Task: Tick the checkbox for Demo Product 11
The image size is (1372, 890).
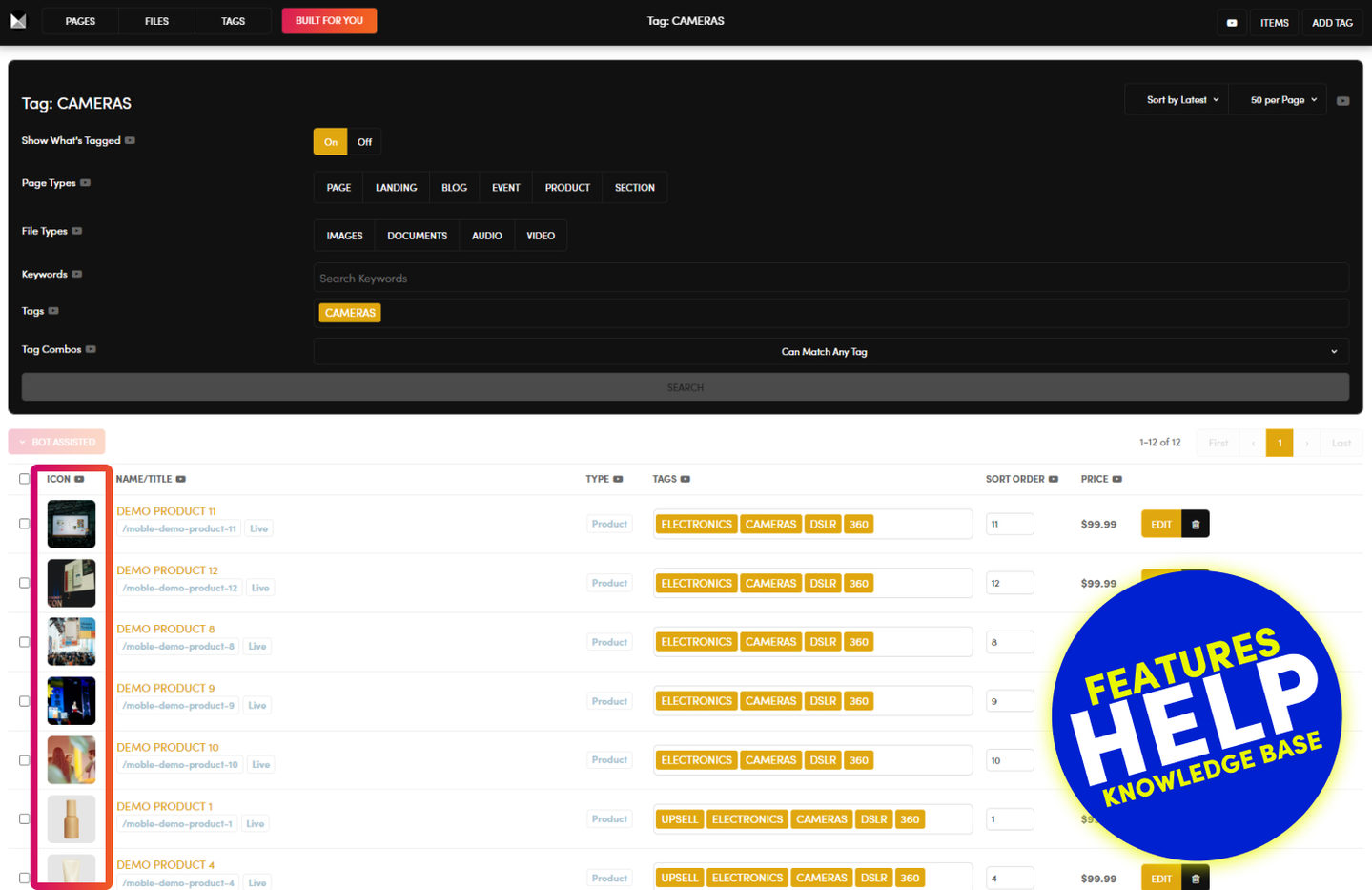Action: [x=25, y=524]
